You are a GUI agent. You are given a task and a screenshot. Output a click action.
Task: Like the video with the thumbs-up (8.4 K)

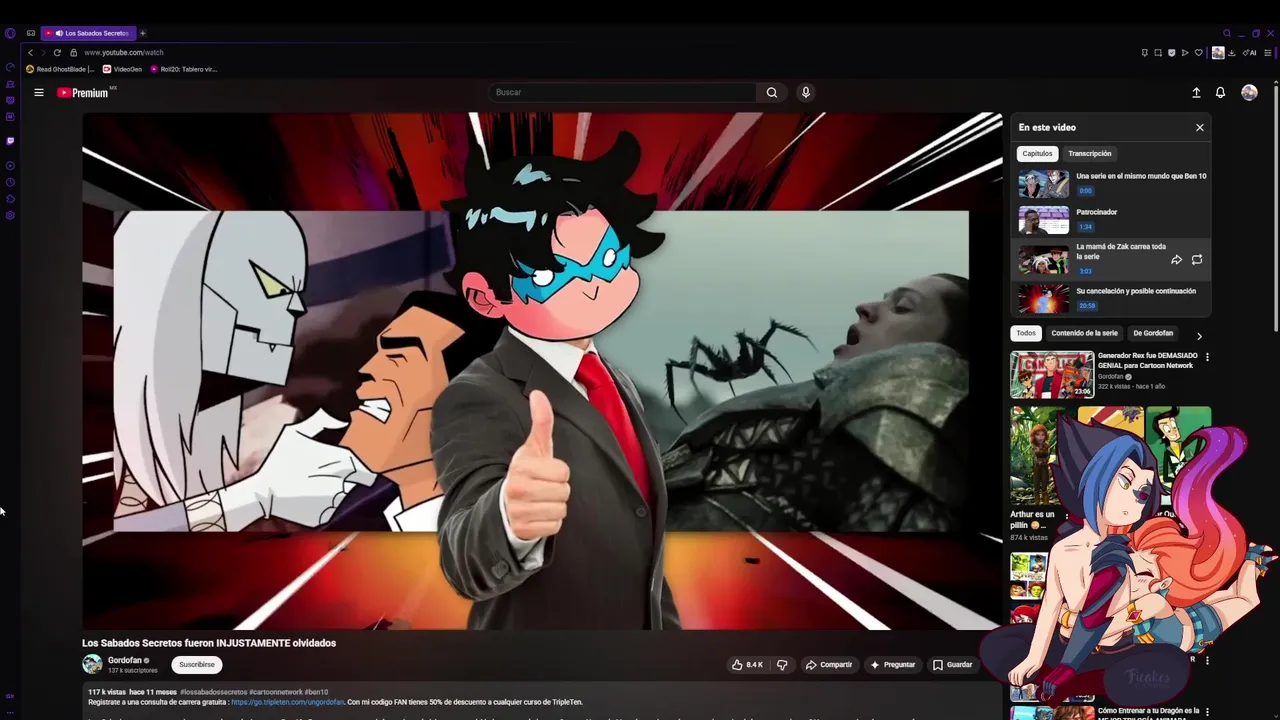[747, 664]
